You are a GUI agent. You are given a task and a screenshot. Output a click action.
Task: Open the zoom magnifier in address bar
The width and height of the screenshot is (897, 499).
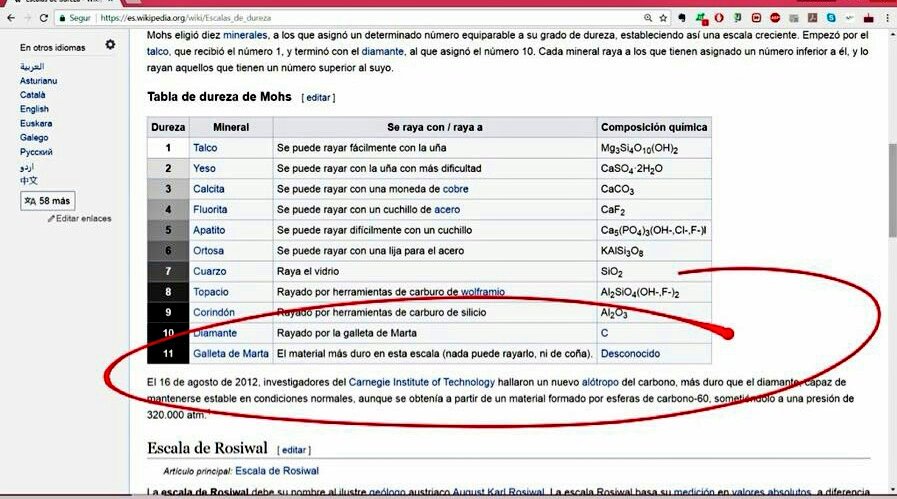pyautogui.click(x=648, y=18)
